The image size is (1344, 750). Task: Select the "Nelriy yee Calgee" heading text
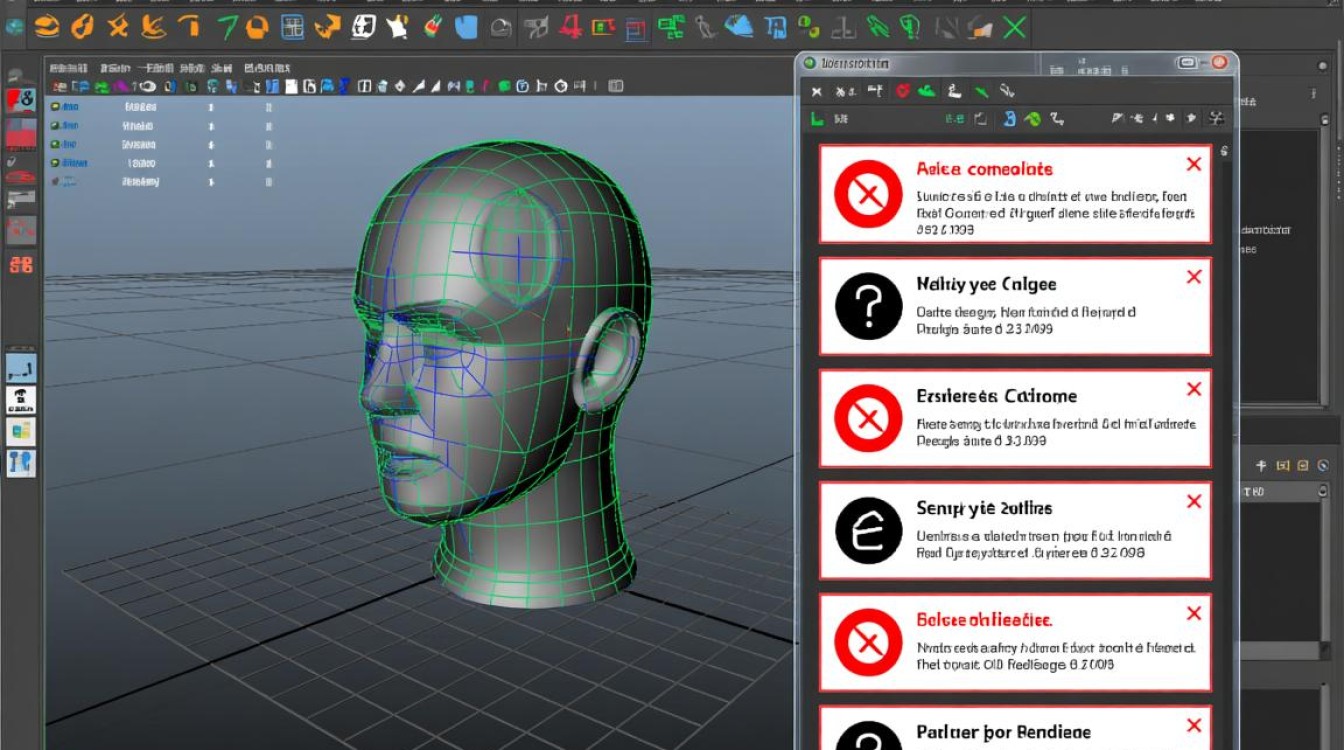[x=986, y=284]
